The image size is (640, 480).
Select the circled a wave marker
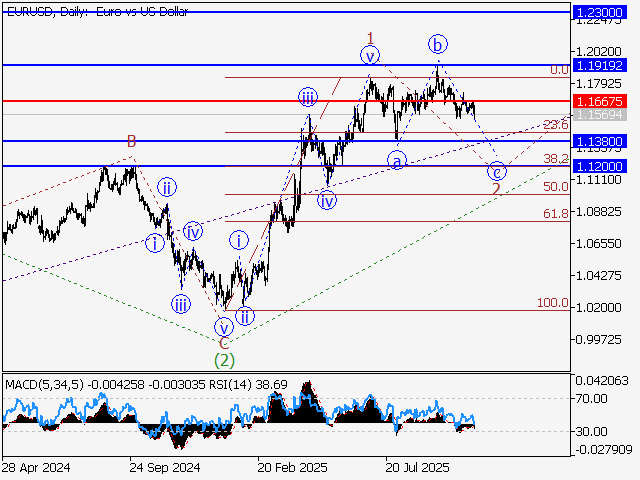click(x=397, y=160)
